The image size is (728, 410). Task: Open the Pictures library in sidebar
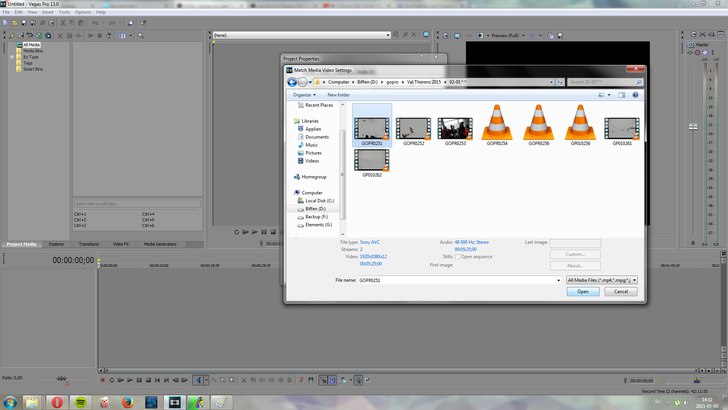pyautogui.click(x=313, y=153)
